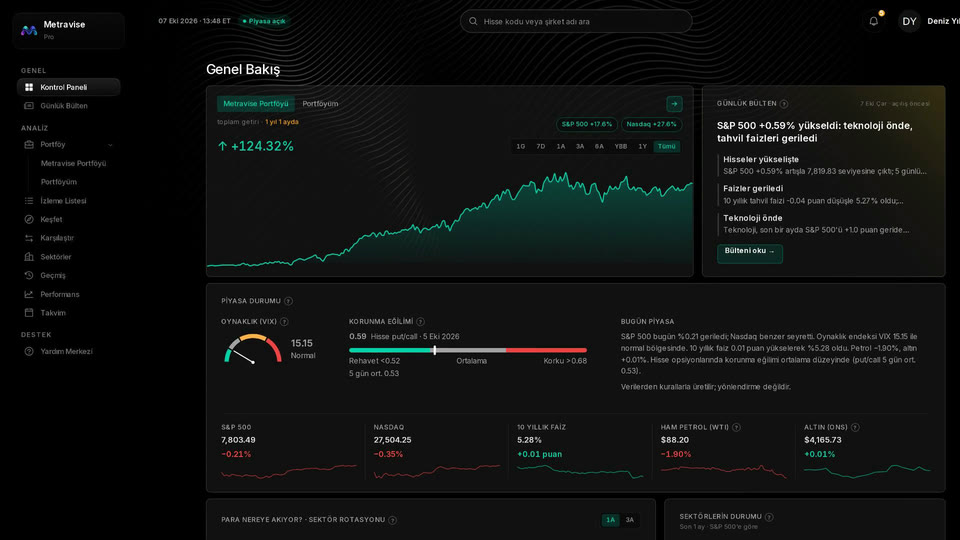The image size is (960, 540).
Task: Click the S&P 500 sparkline card
Action: (x=288, y=452)
